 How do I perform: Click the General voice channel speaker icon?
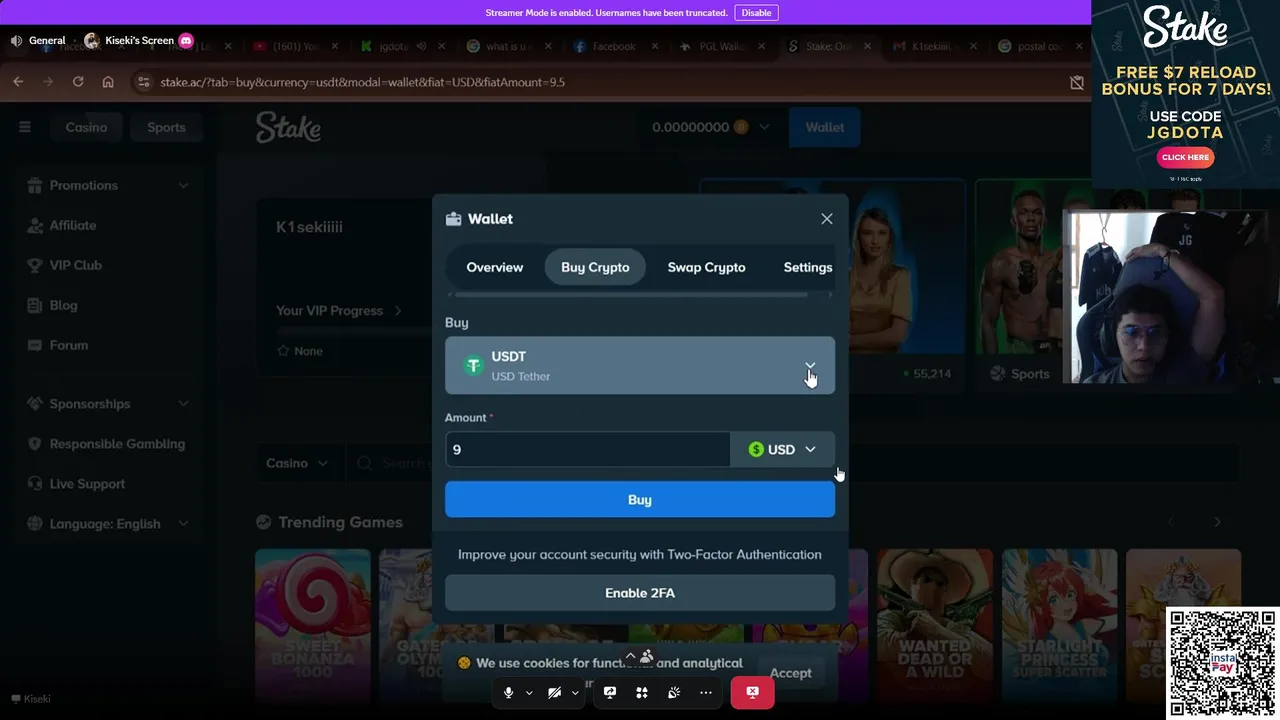tap(16, 41)
